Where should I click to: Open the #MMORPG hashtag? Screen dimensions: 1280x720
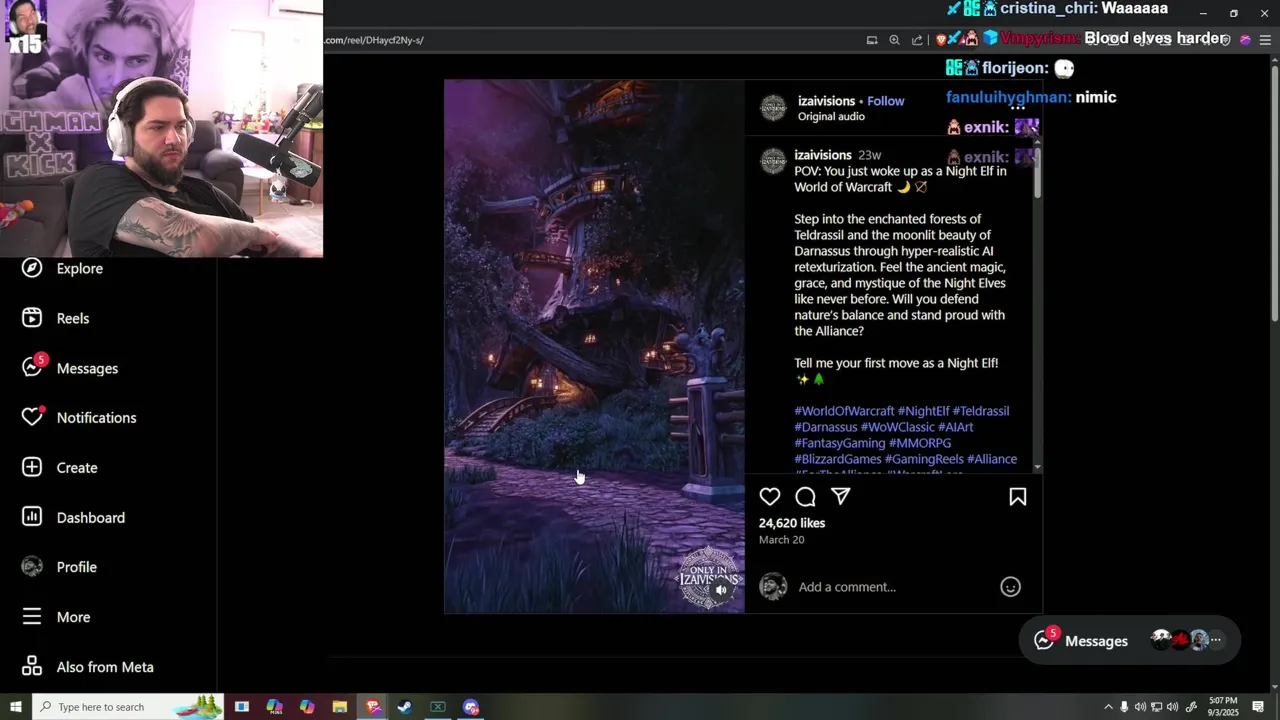(x=920, y=443)
